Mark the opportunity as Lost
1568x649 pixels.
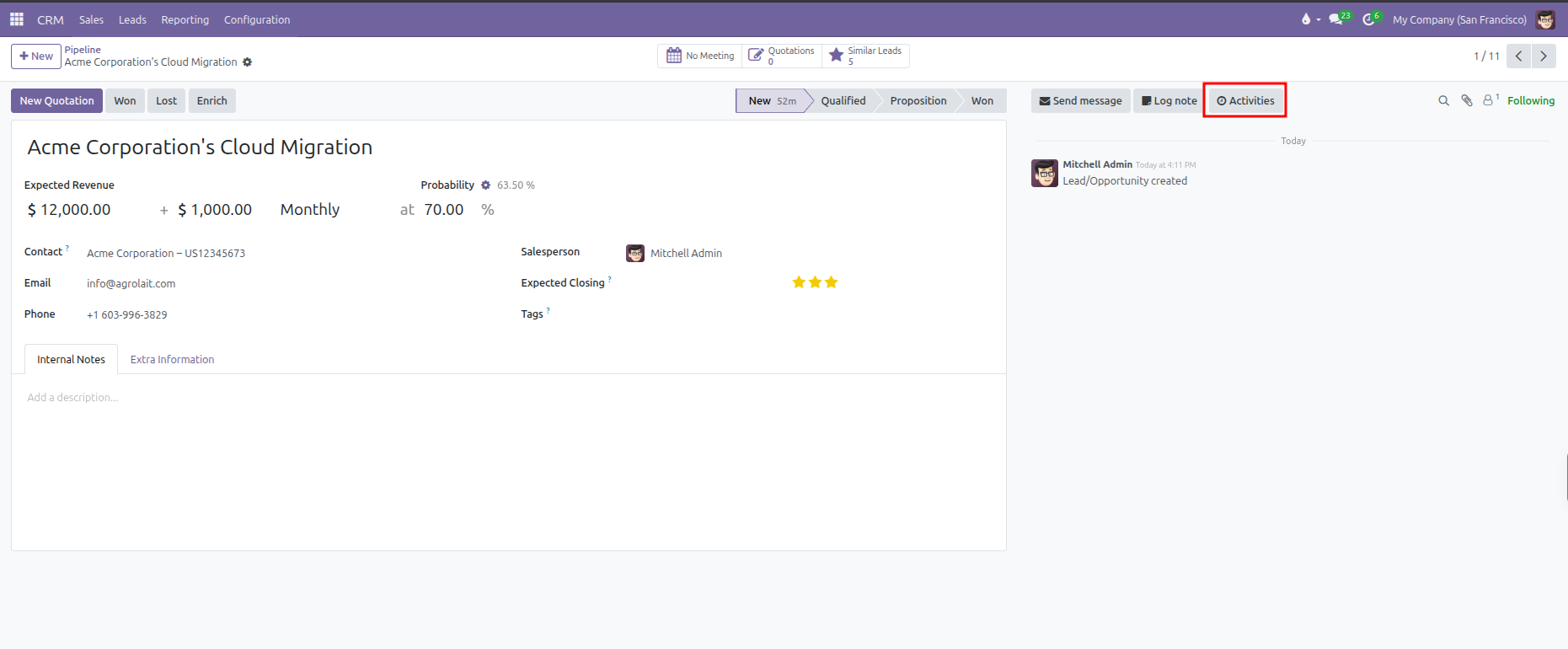pos(166,101)
